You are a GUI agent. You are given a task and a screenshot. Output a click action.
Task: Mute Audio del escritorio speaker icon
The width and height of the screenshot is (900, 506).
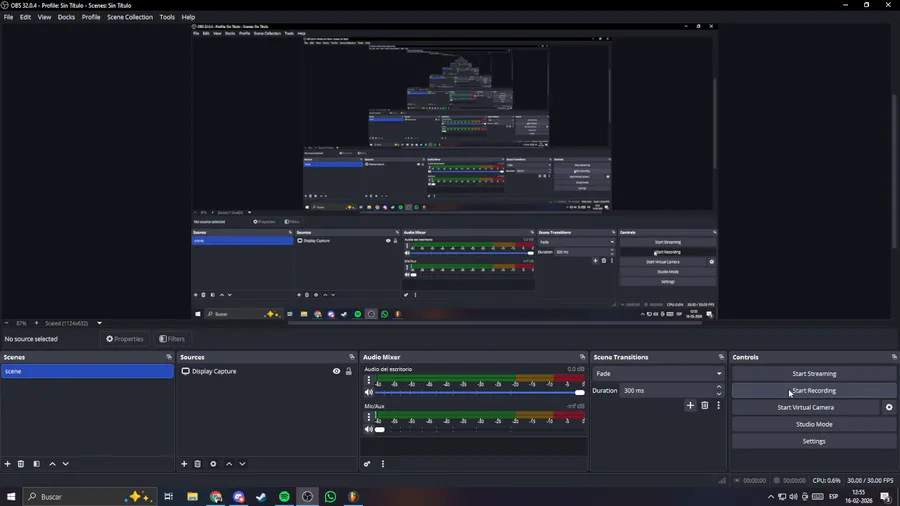point(368,392)
